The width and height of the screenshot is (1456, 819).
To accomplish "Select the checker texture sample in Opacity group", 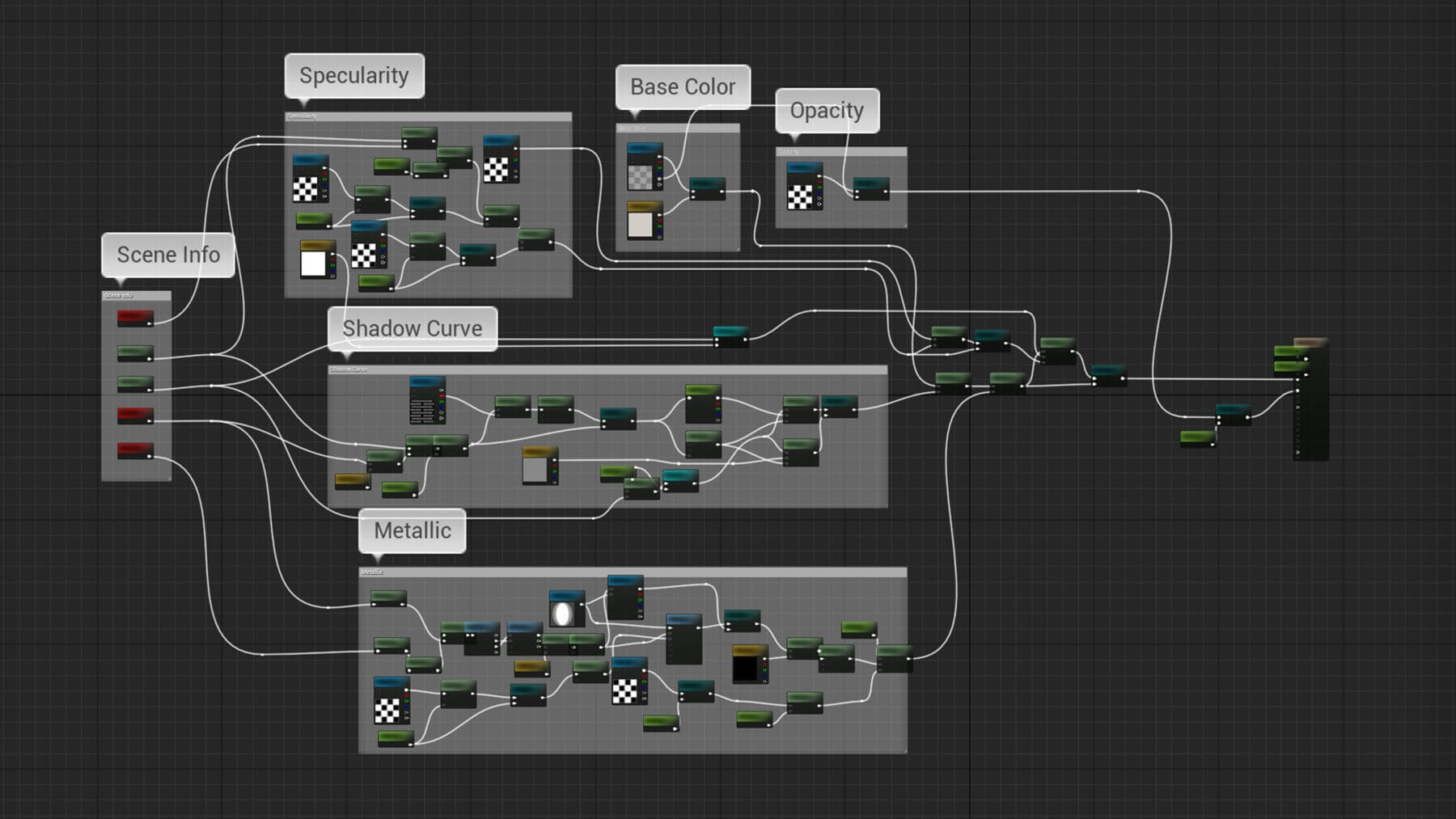I will click(x=805, y=187).
